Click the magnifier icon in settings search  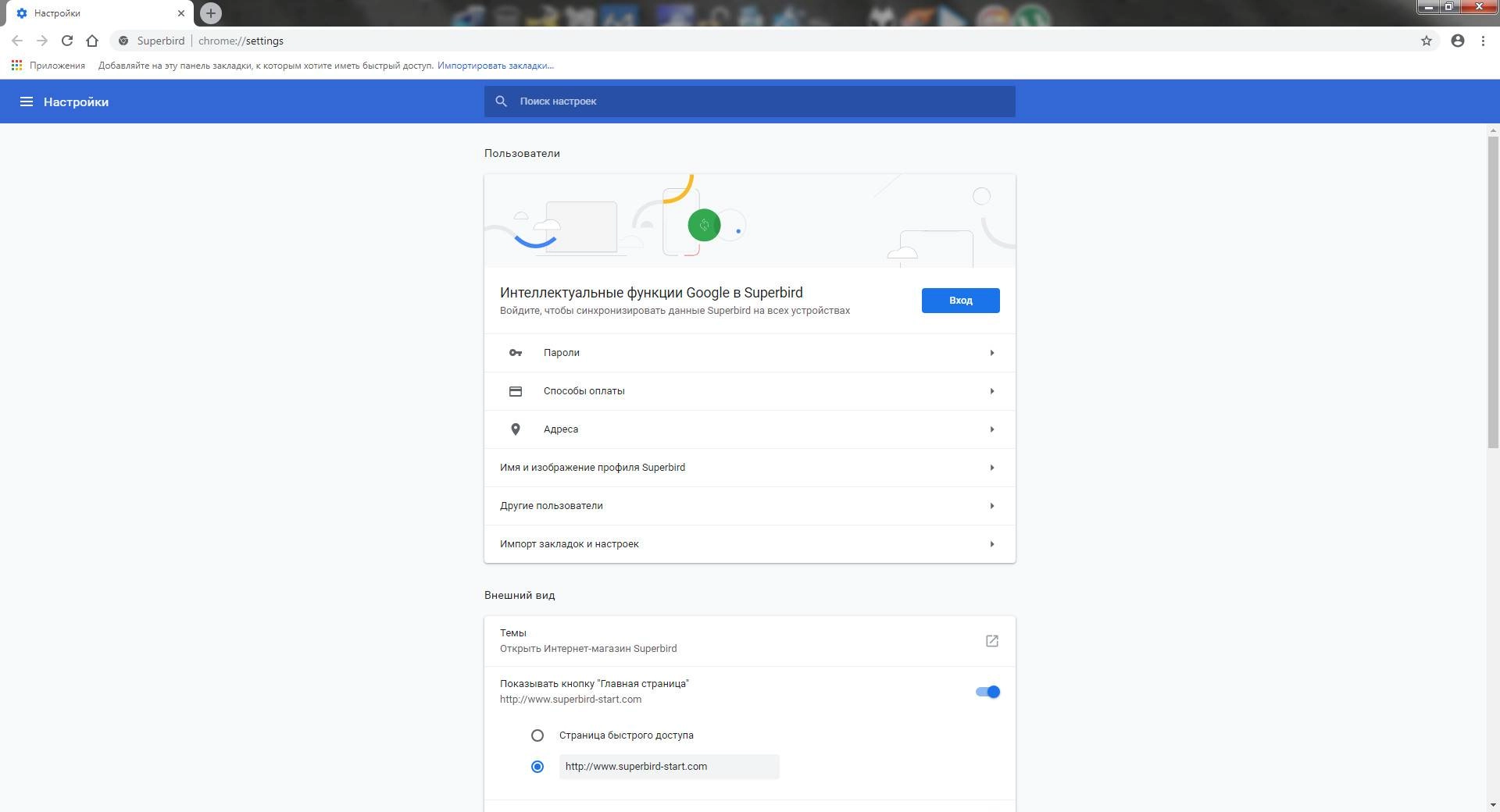[x=502, y=101]
